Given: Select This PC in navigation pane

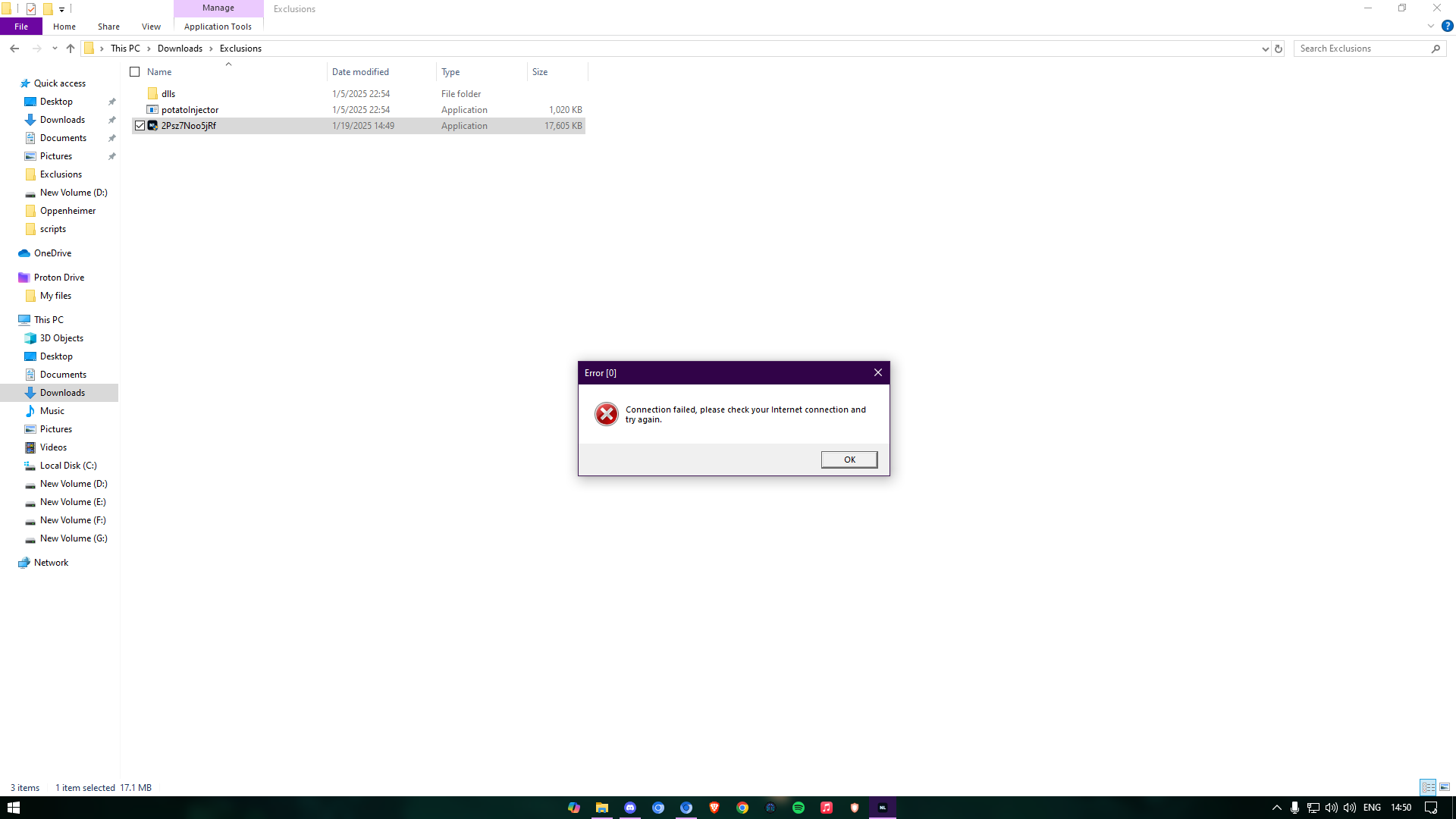Looking at the screenshot, I should 49,320.
